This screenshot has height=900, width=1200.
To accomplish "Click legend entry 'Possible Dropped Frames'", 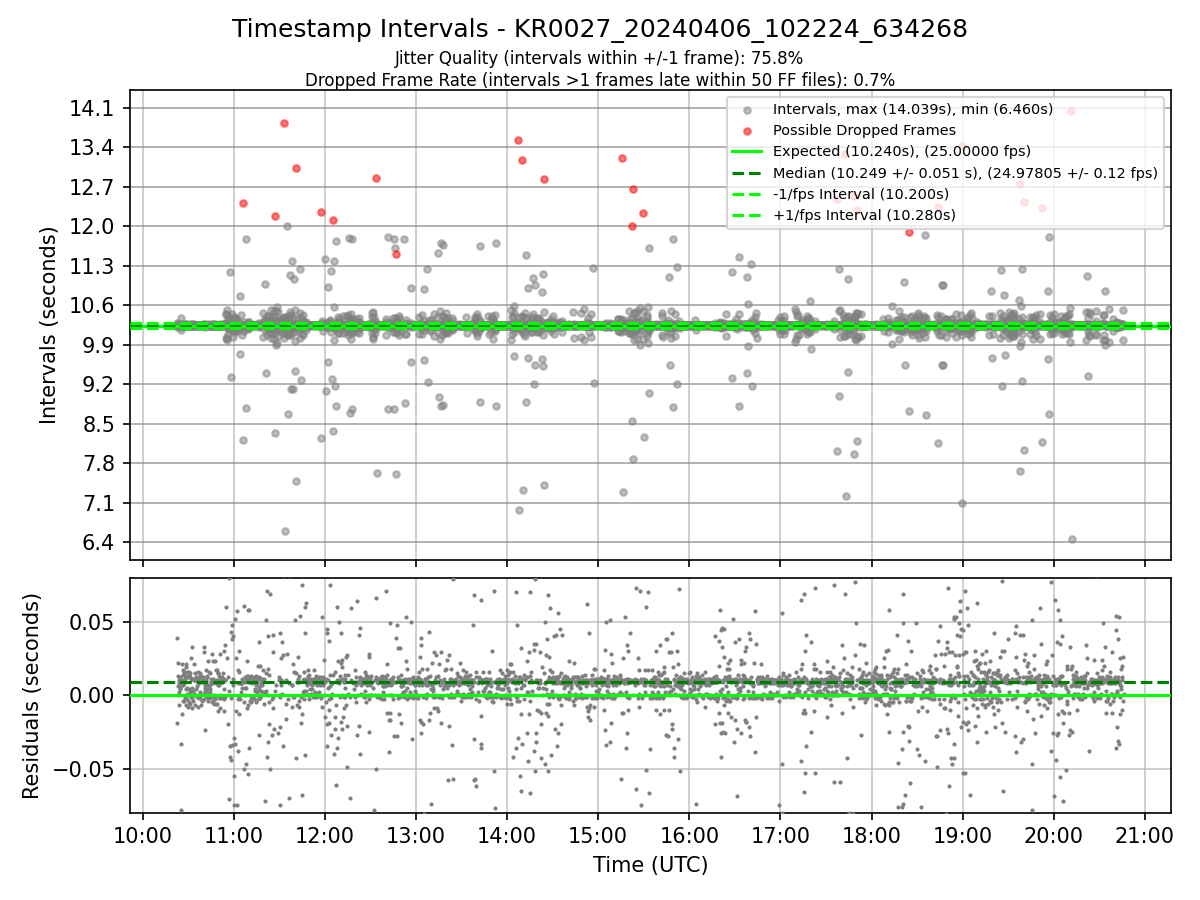I will click(x=864, y=130).
